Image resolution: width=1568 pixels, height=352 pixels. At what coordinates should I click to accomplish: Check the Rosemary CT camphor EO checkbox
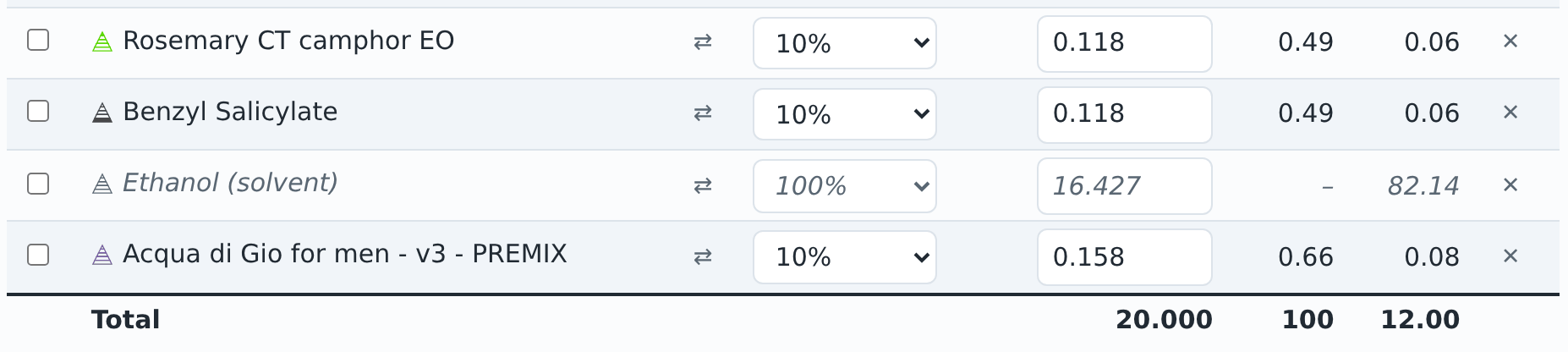pyautogui.click(x=38, y=40)
